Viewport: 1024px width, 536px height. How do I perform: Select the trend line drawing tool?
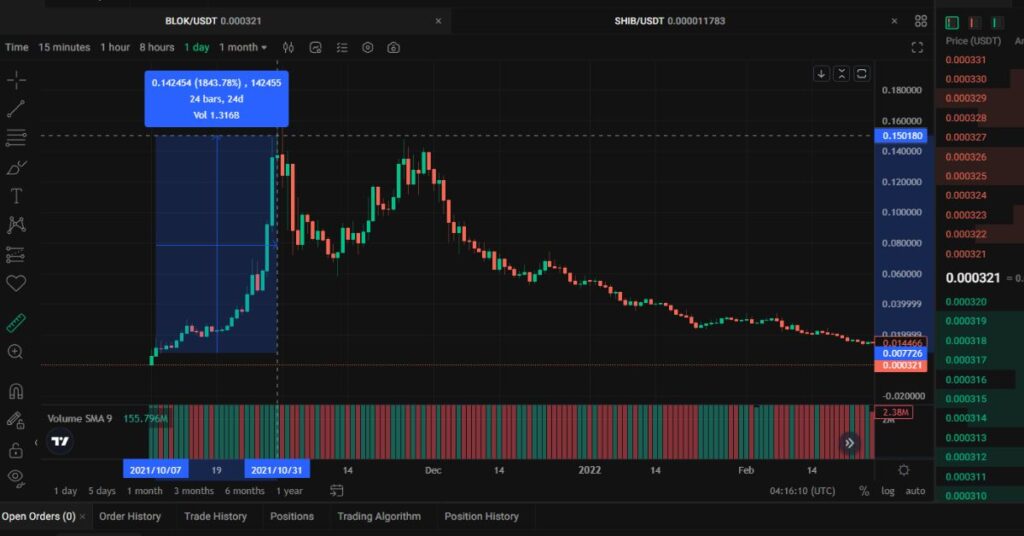[16, 108]
